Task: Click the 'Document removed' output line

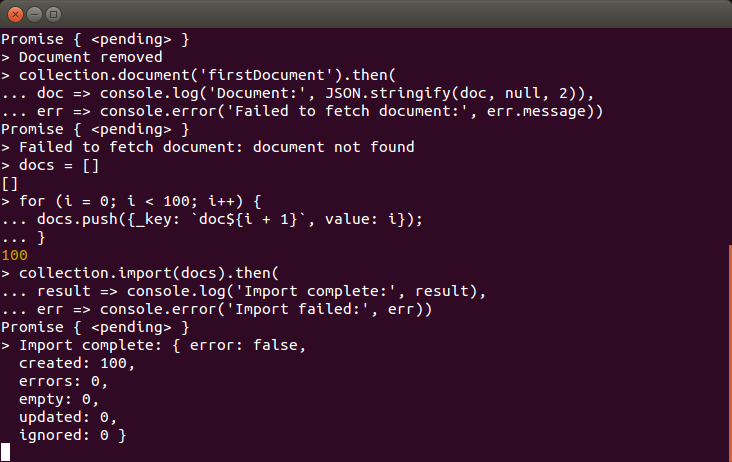Action: pyautogui.click(x=91, y=57)
